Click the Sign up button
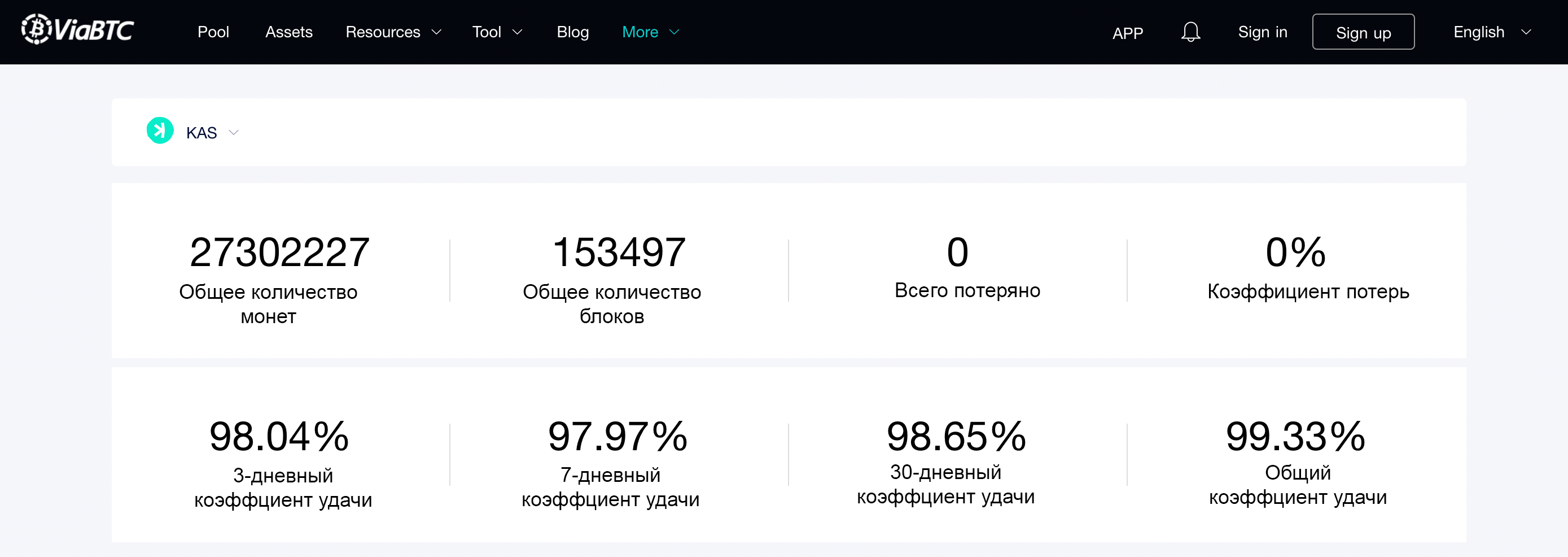The width and height of the screenshot is (1568, 557). [x=1363, y=32]
